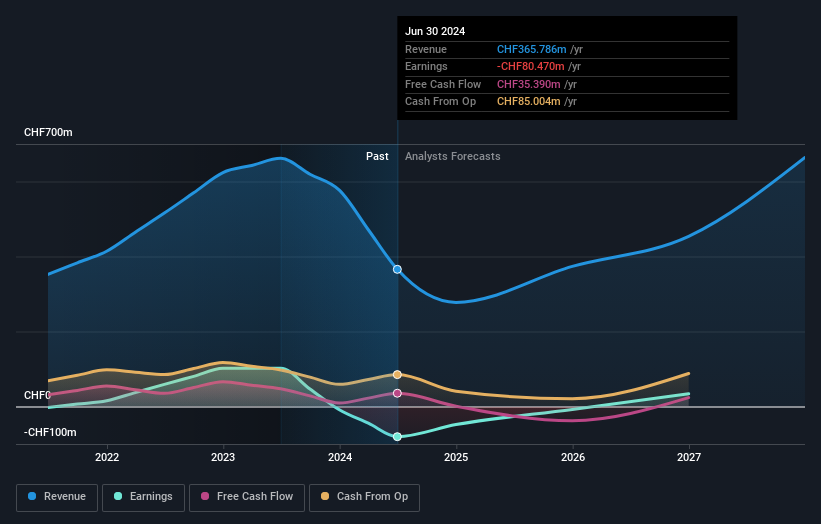Screen dimensions: 821x524
Task: Select the orange Cash From Op data point
Action: (397, 374)
